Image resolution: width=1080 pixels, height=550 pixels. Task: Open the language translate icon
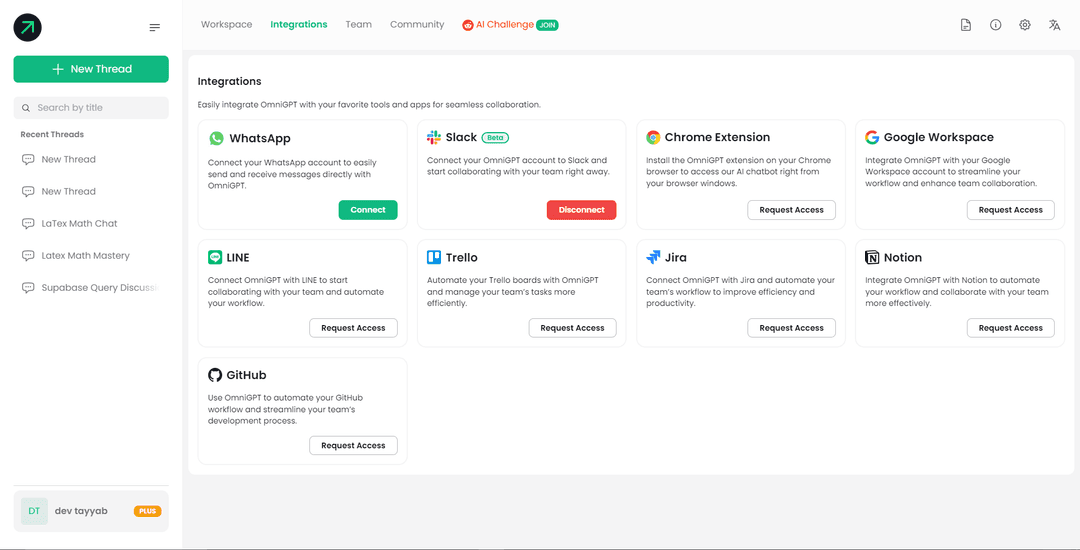pos(1055,25)
